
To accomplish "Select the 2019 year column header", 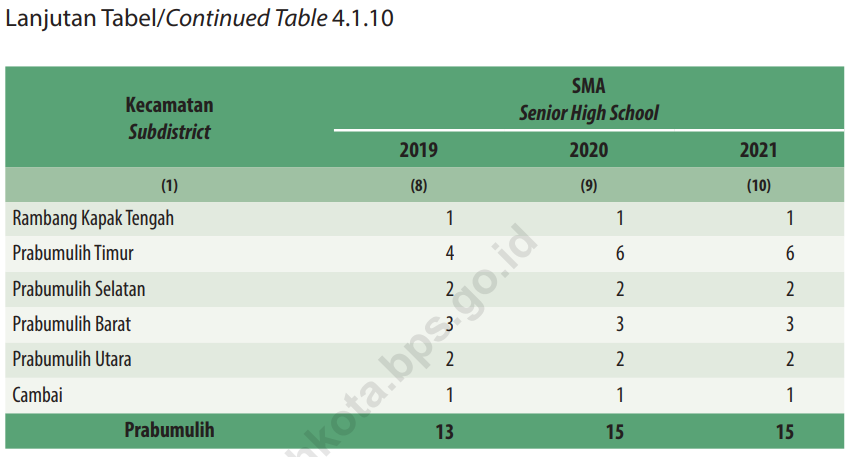I will [418, 151].
